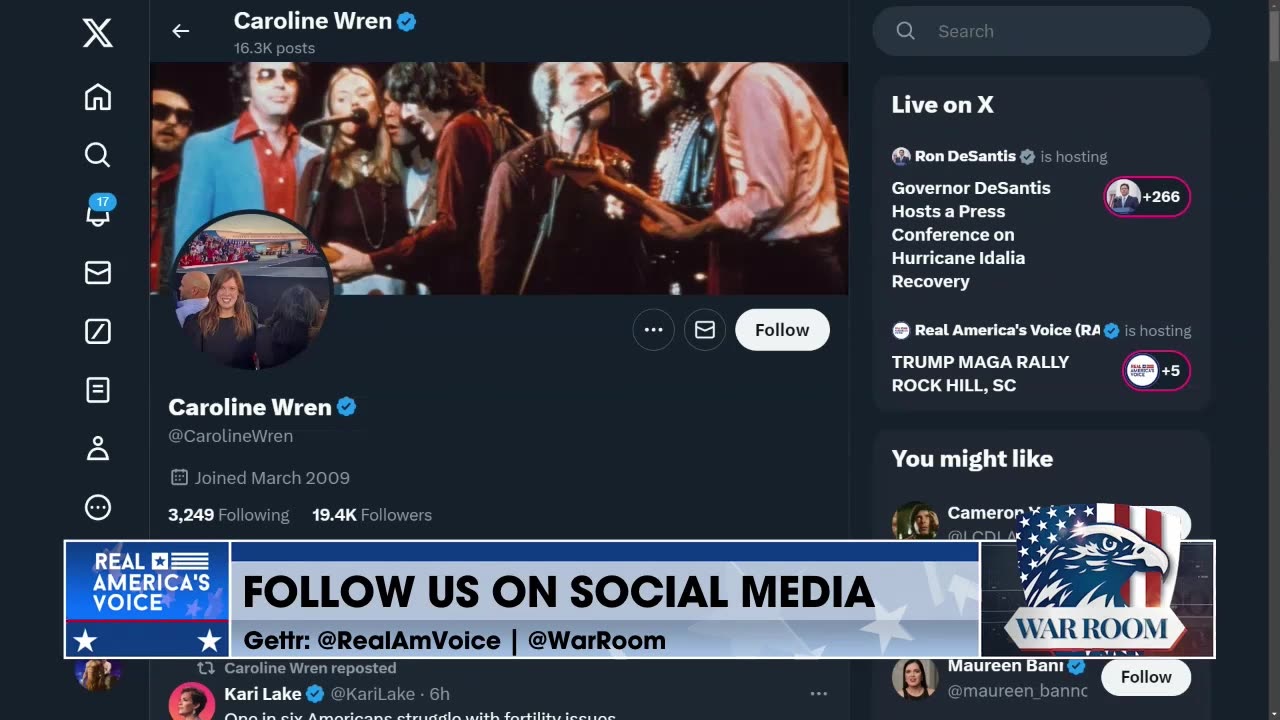Screen dimensions: 1280x720
Task: Click the 6h timestamp on Kari Lake post
Action: click(440, 694)
